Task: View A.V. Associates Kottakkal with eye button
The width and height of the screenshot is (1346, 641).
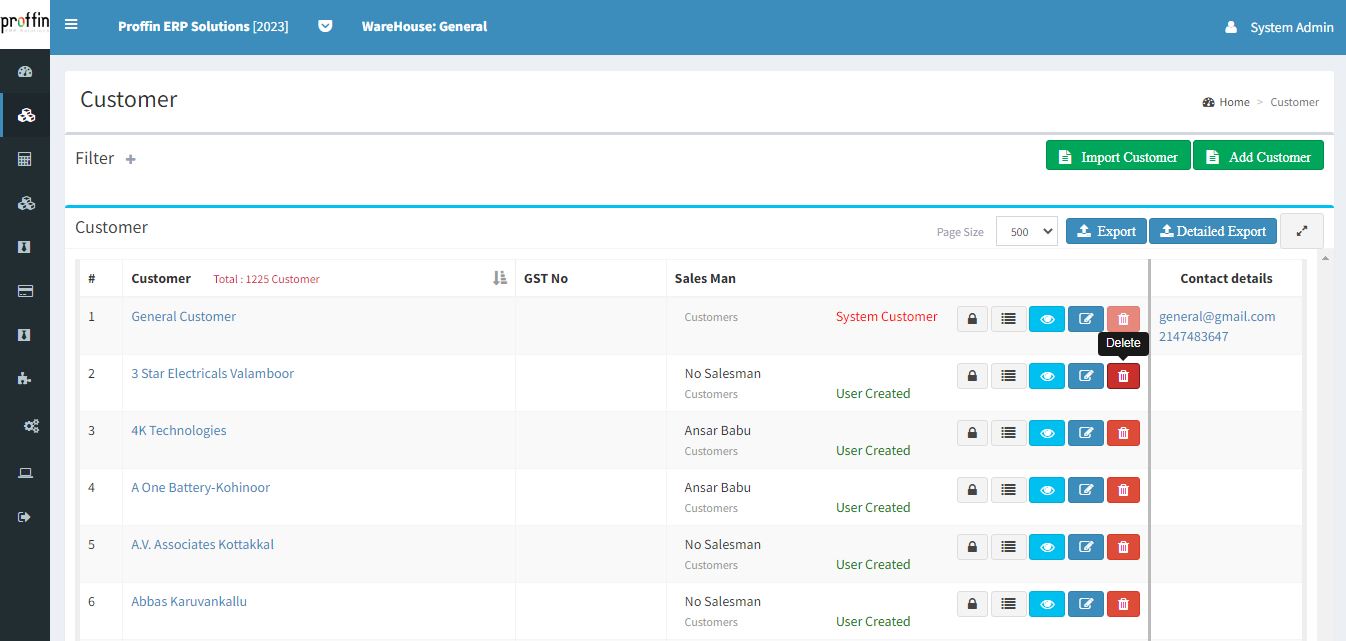Action: (1047, 547)
